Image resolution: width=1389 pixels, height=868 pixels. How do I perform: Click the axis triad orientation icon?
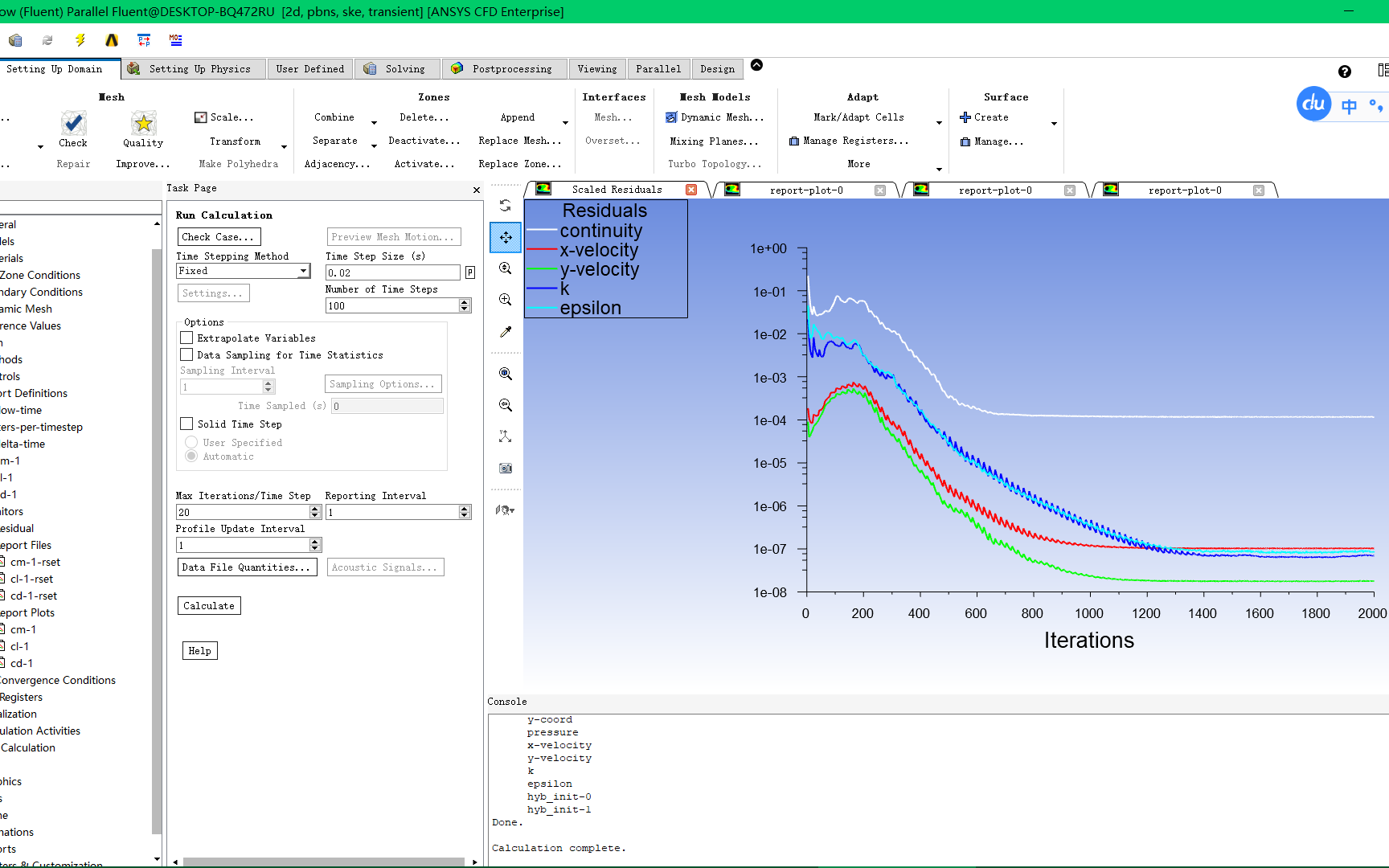[505, 436]
